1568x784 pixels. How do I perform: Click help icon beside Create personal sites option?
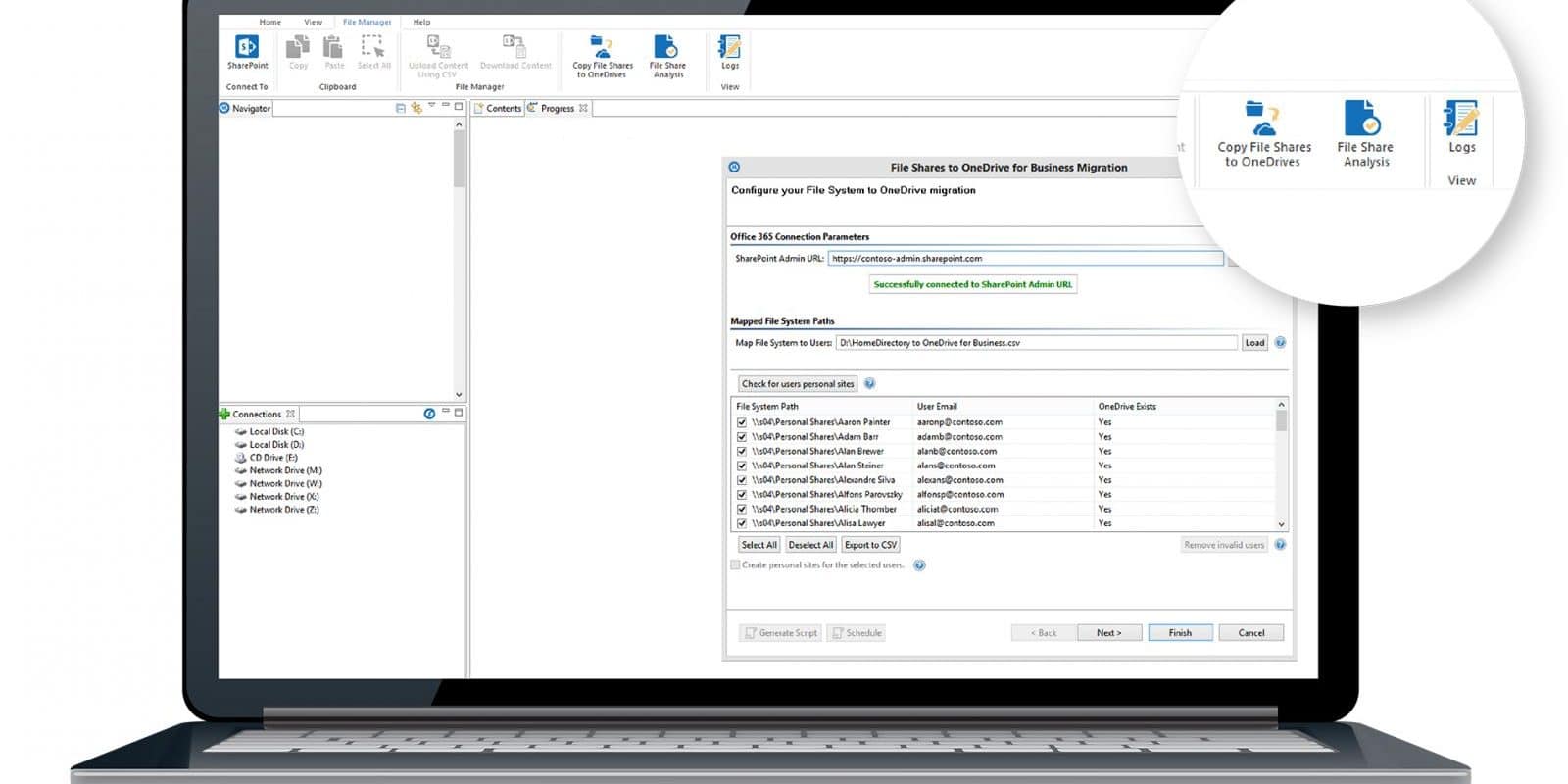click(919, 565)
